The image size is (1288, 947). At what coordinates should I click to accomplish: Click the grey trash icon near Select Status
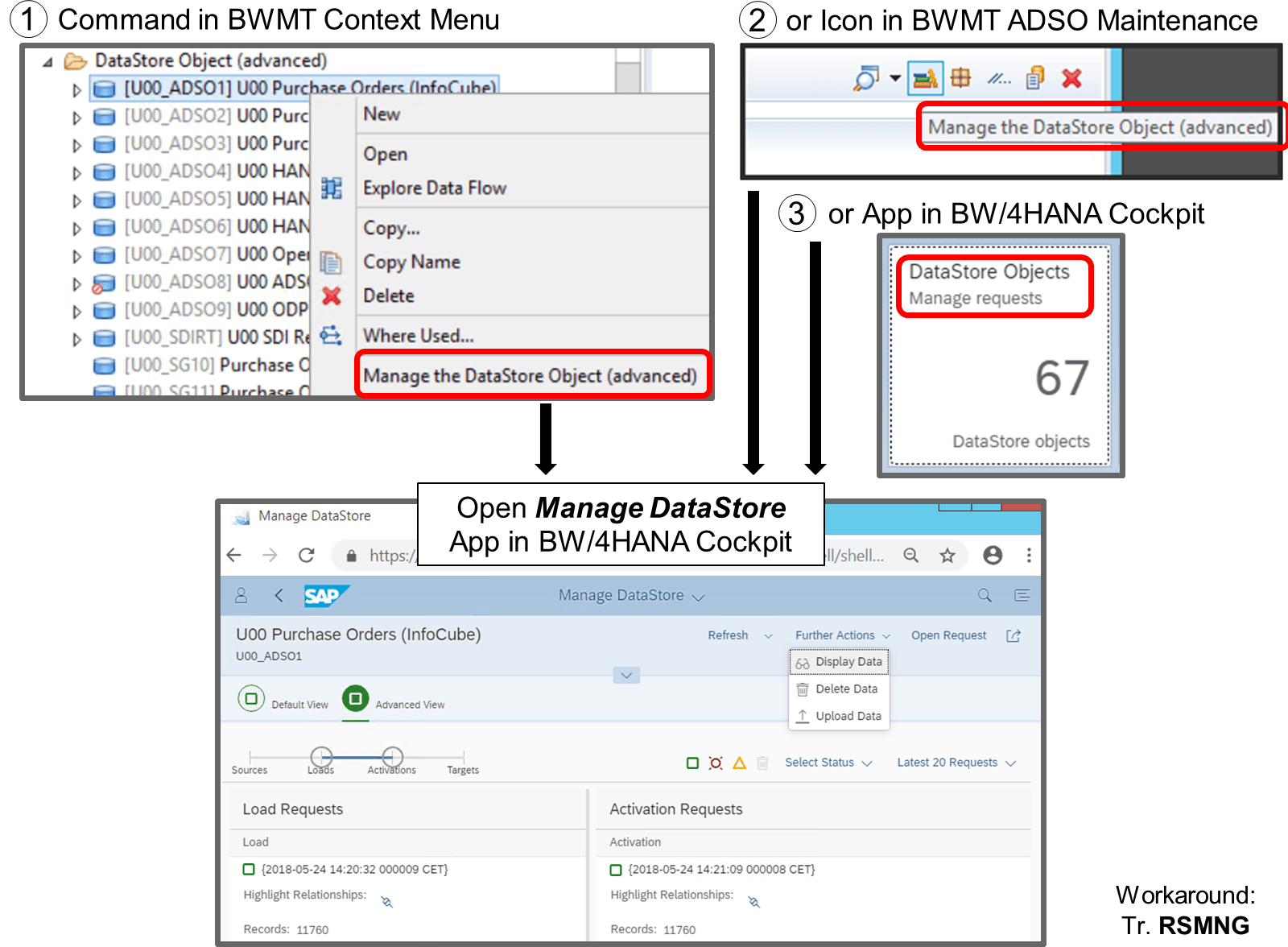(762, 762)
